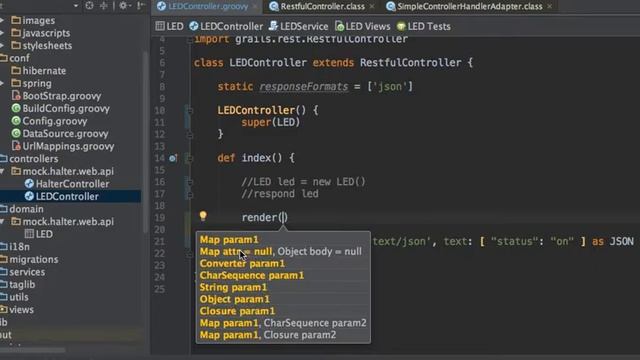Click the intention lightbulb on line 19
640x360 pixels.
pos(203,216)
